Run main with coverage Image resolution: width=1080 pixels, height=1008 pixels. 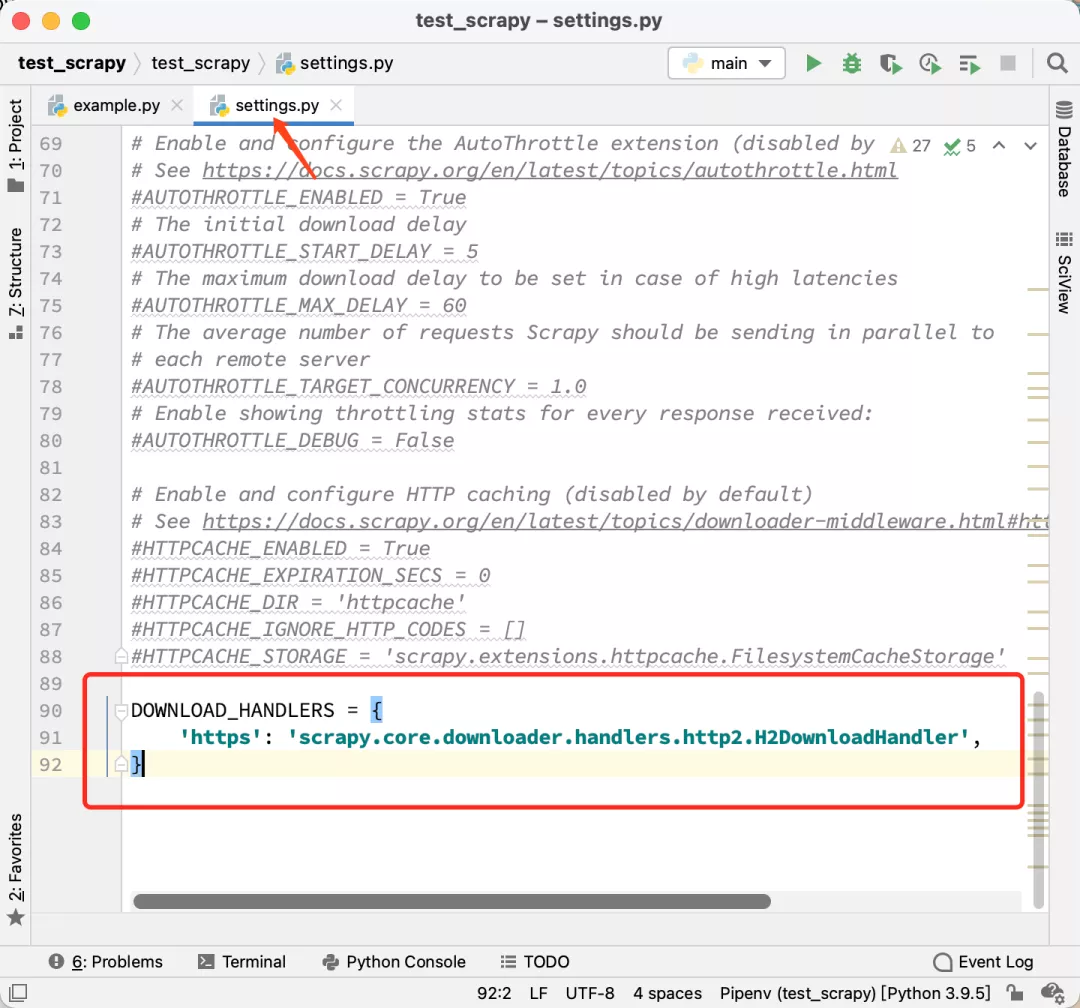pos(891,64)
